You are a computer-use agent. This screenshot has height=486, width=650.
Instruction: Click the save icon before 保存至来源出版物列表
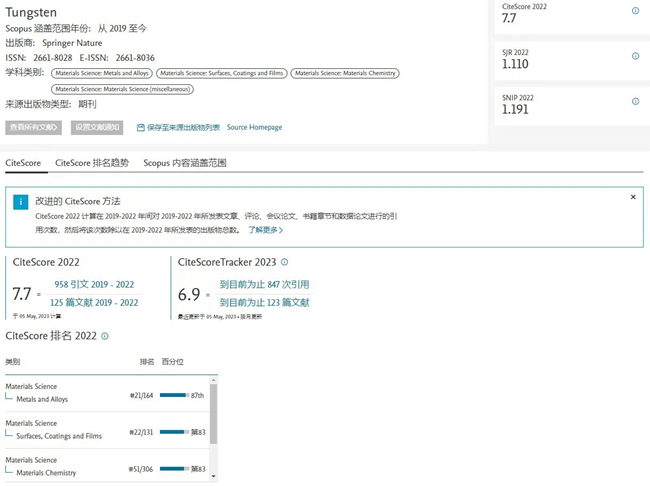pyautogui.click(x=141, y=128)
